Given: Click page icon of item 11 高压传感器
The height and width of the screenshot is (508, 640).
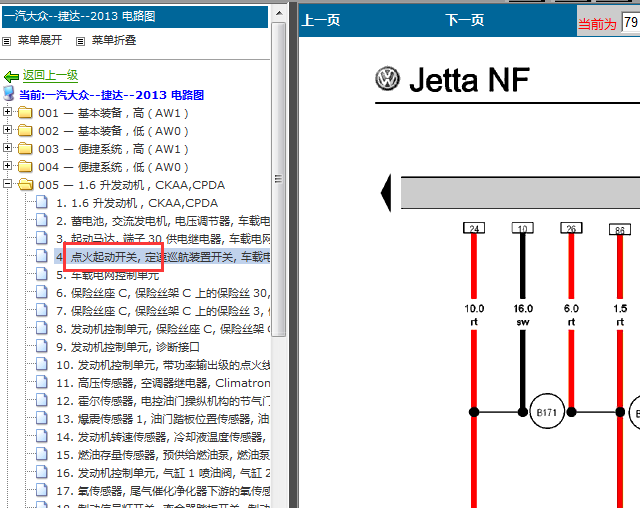Looking at the screenshot, I should [41, 382].
